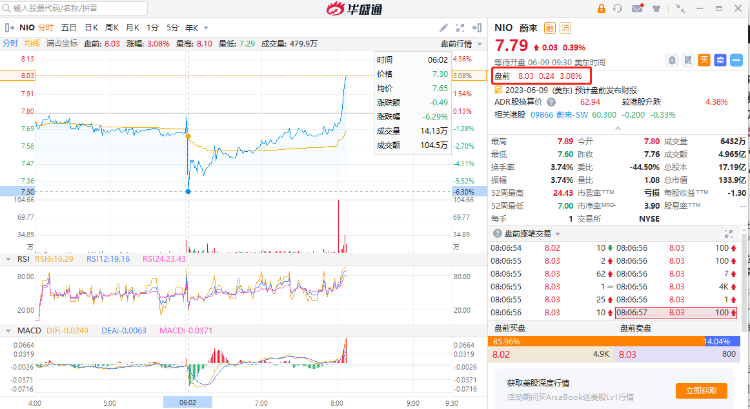
Task: Click the help icon beside 盘前逐笔交易
Action: coord(497,233)
